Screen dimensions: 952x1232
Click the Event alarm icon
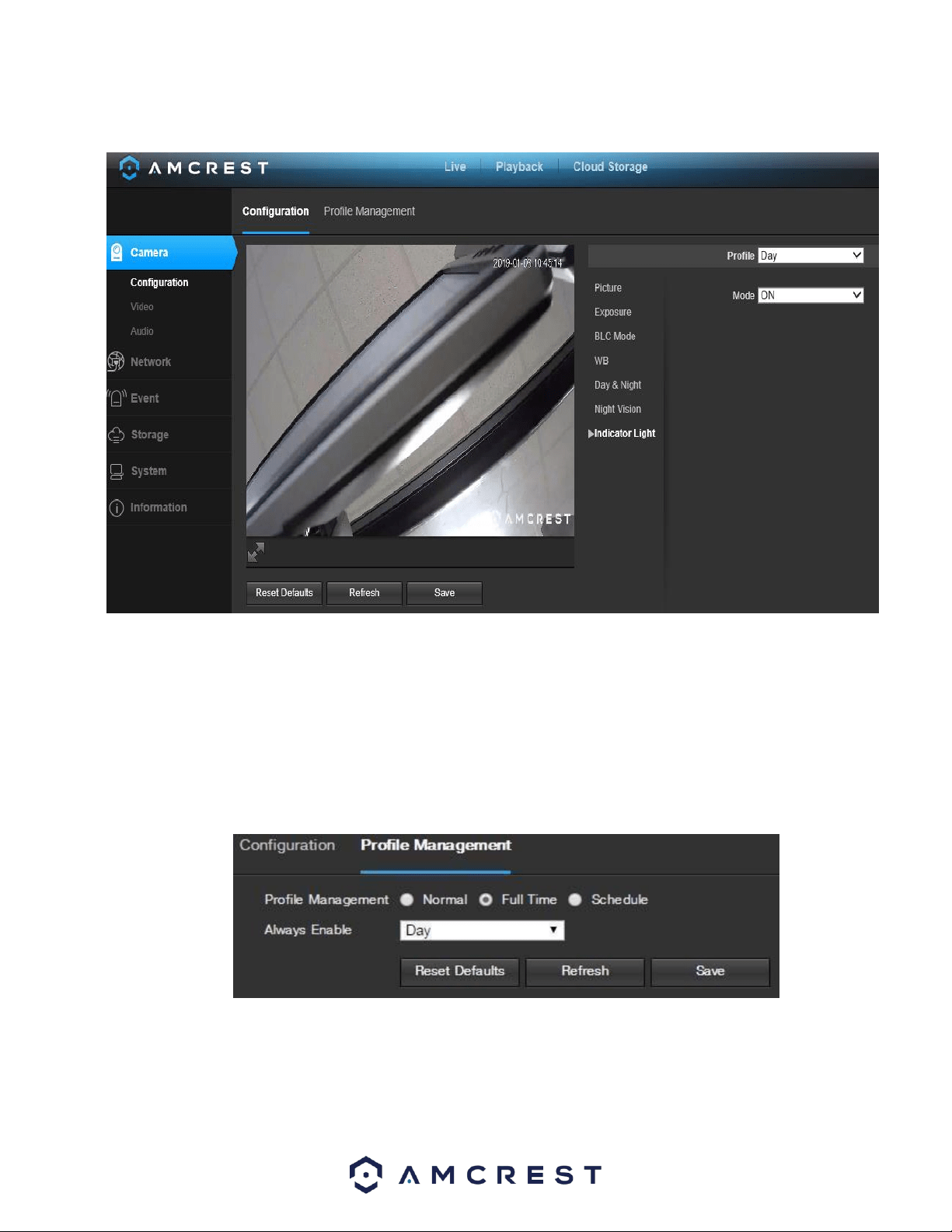coord(117,398)
